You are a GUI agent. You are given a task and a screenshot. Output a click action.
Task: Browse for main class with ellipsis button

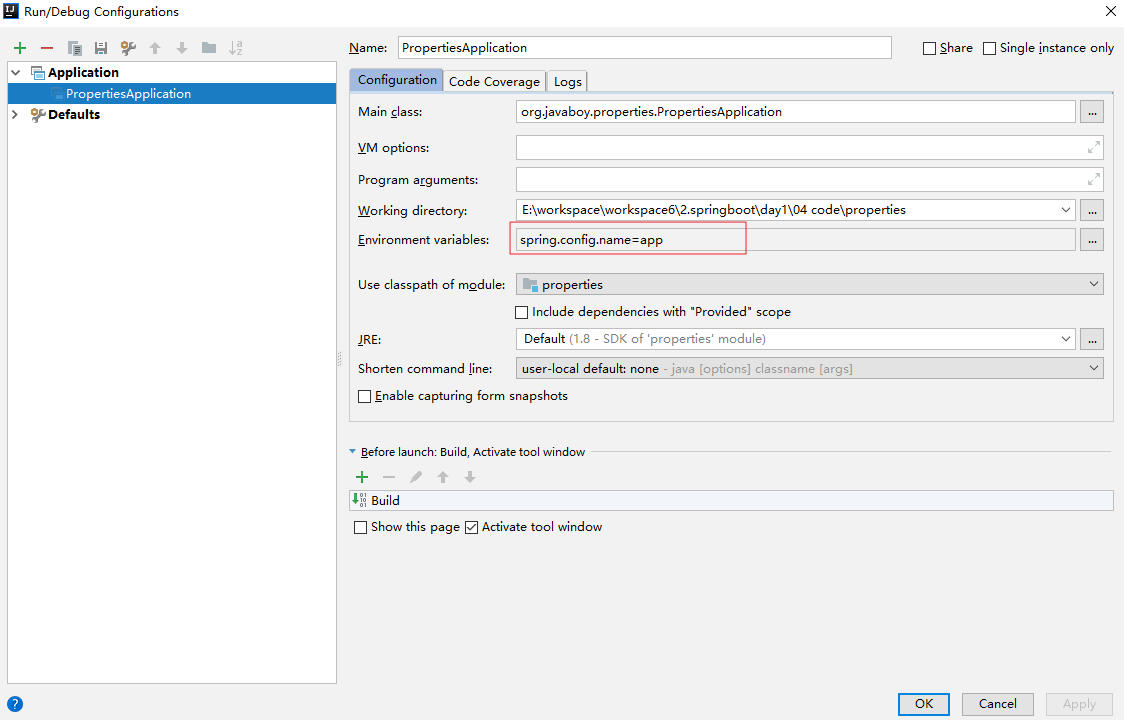(1091, 112)
